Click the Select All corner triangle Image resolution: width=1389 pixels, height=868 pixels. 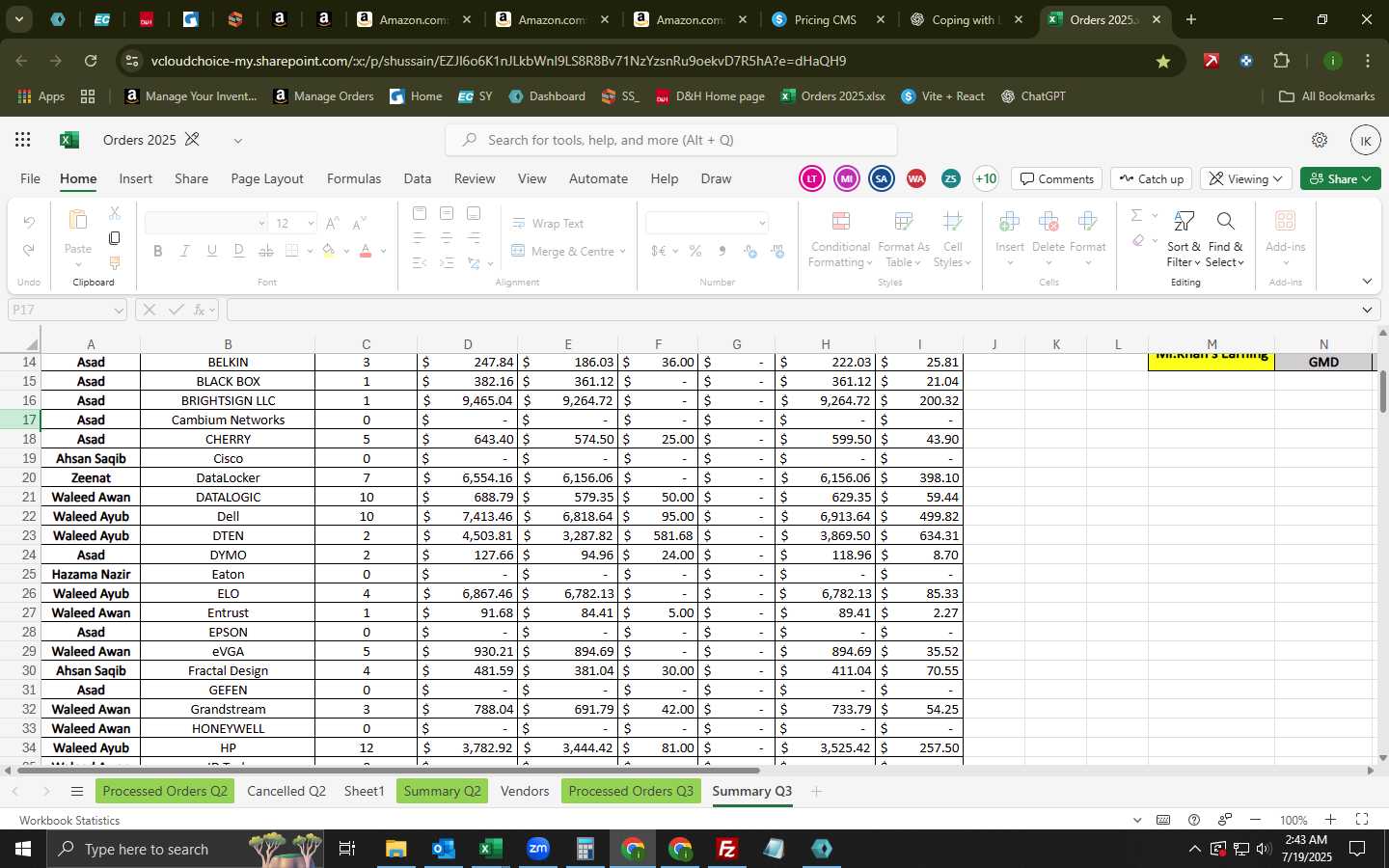pos(32,344)
